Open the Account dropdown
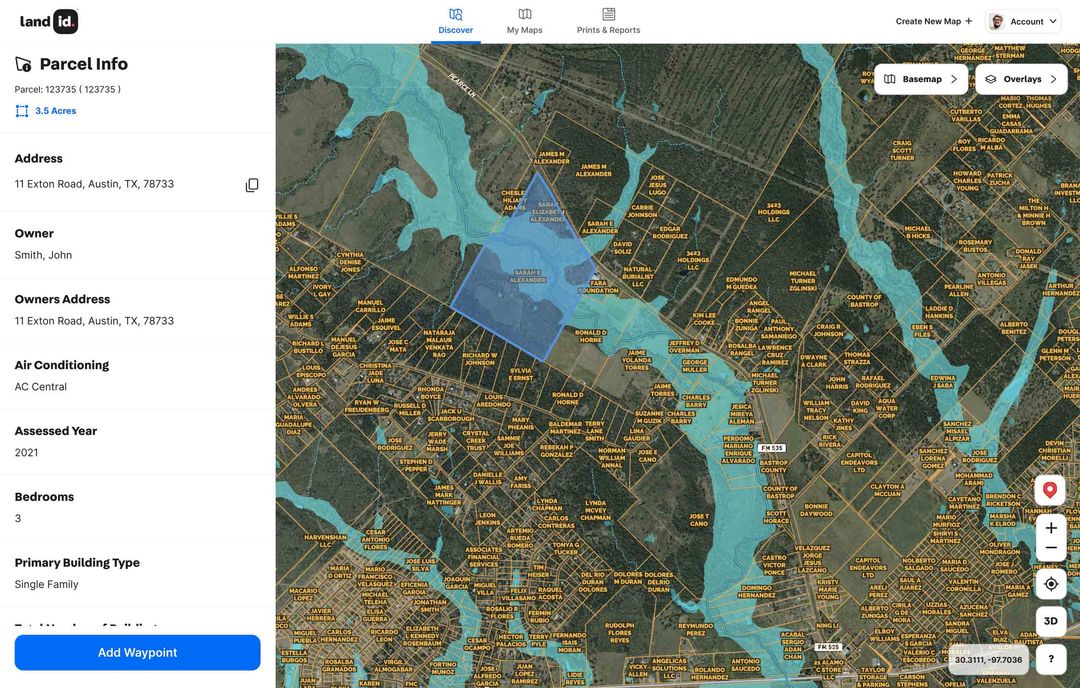 pos(1023,20)
